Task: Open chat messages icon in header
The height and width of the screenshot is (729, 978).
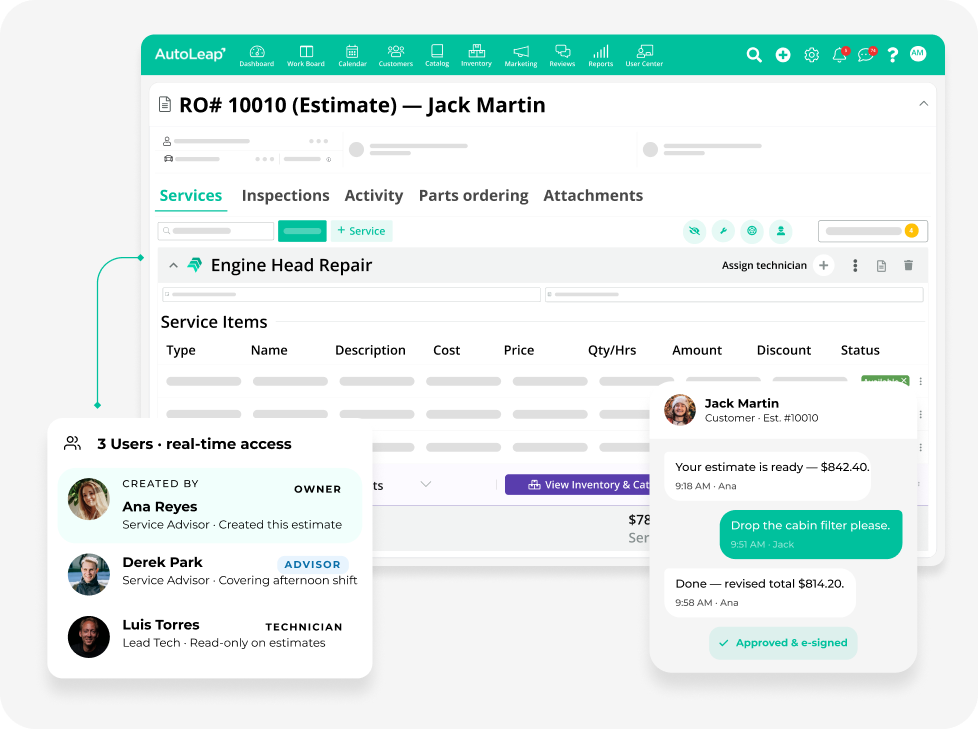Action: pyautogui.click(x=867, y=54)
